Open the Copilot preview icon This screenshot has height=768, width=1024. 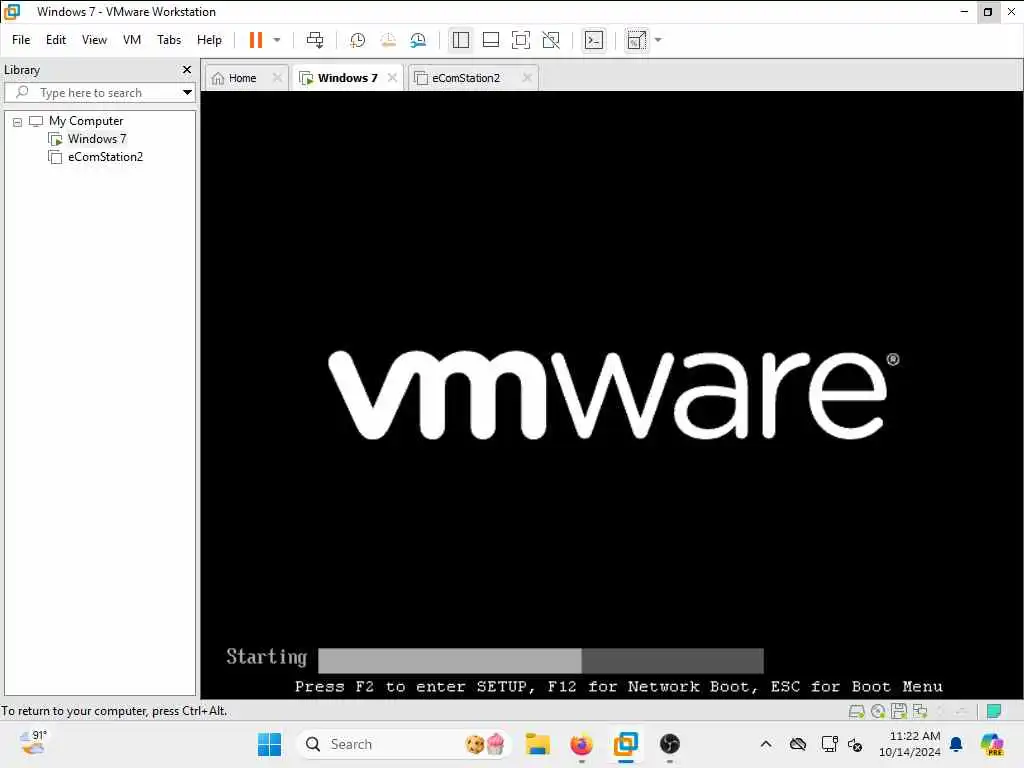992,744
